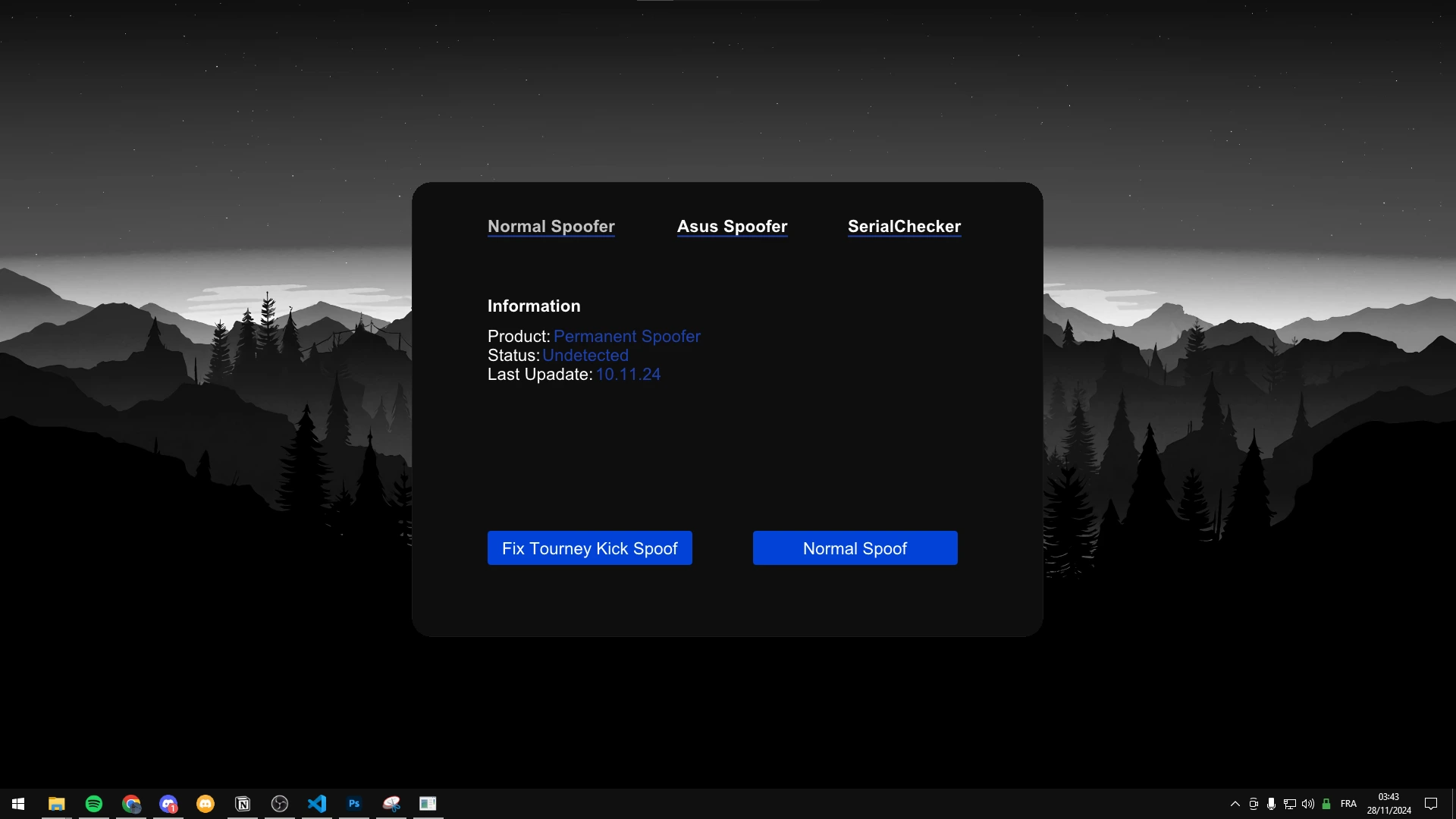
Task: Run the Normal Spoof button
Action: [855, 548]
